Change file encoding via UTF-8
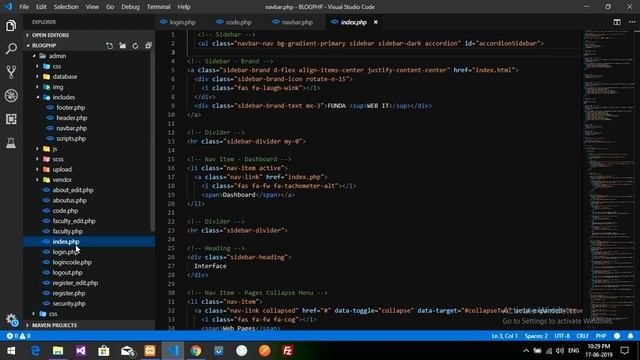The image size is (640, 360). (x=562, y=336)
